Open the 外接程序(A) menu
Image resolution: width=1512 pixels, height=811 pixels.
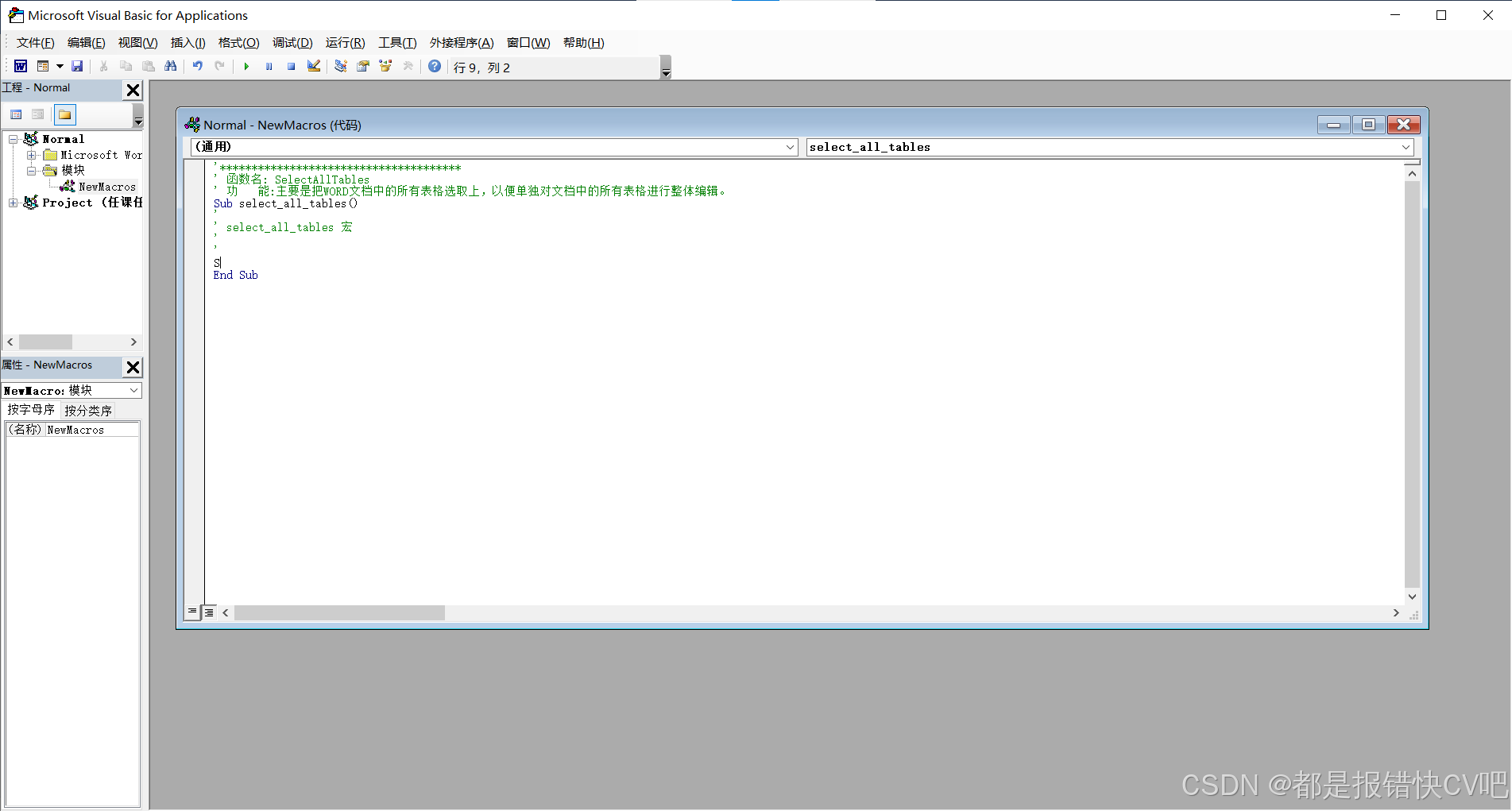tap(462, 43)
